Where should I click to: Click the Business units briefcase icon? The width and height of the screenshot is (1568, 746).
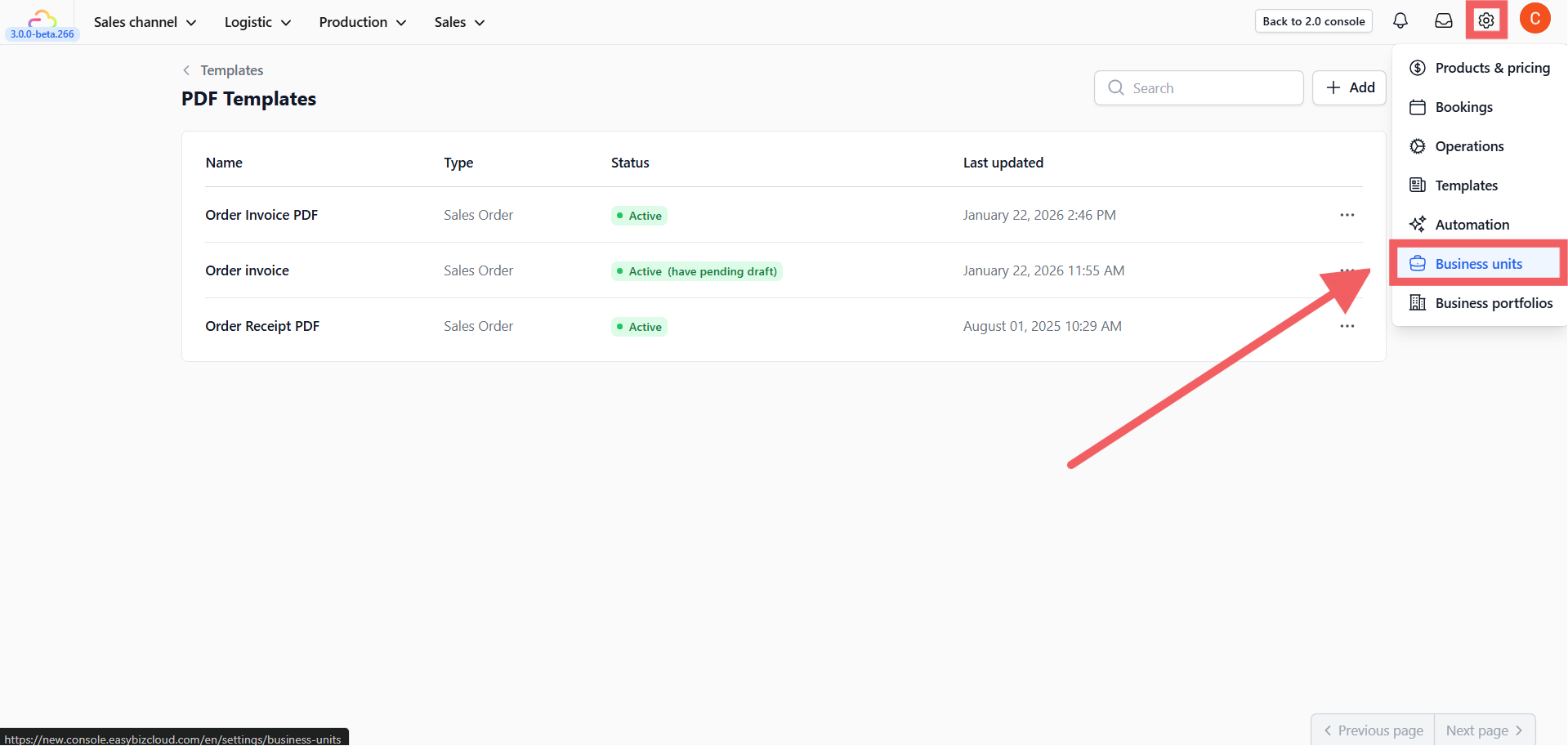click(1418, 264)
